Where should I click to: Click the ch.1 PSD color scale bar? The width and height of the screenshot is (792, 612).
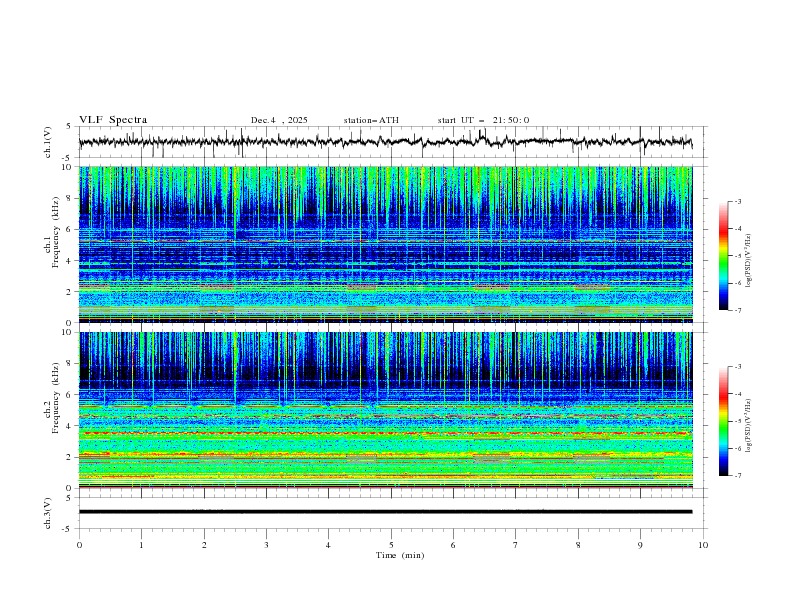coord(723,256)
